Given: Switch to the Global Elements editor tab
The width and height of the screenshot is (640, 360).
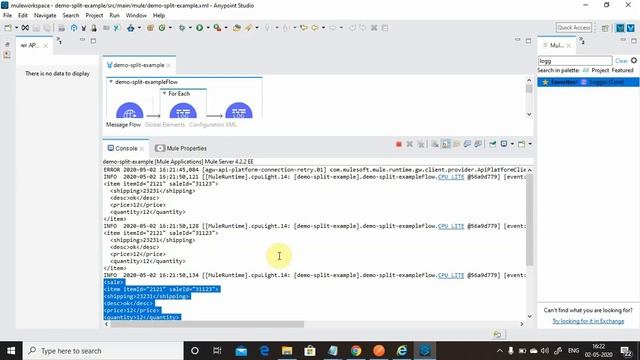Looking at the screenshot, I should 165,124.
